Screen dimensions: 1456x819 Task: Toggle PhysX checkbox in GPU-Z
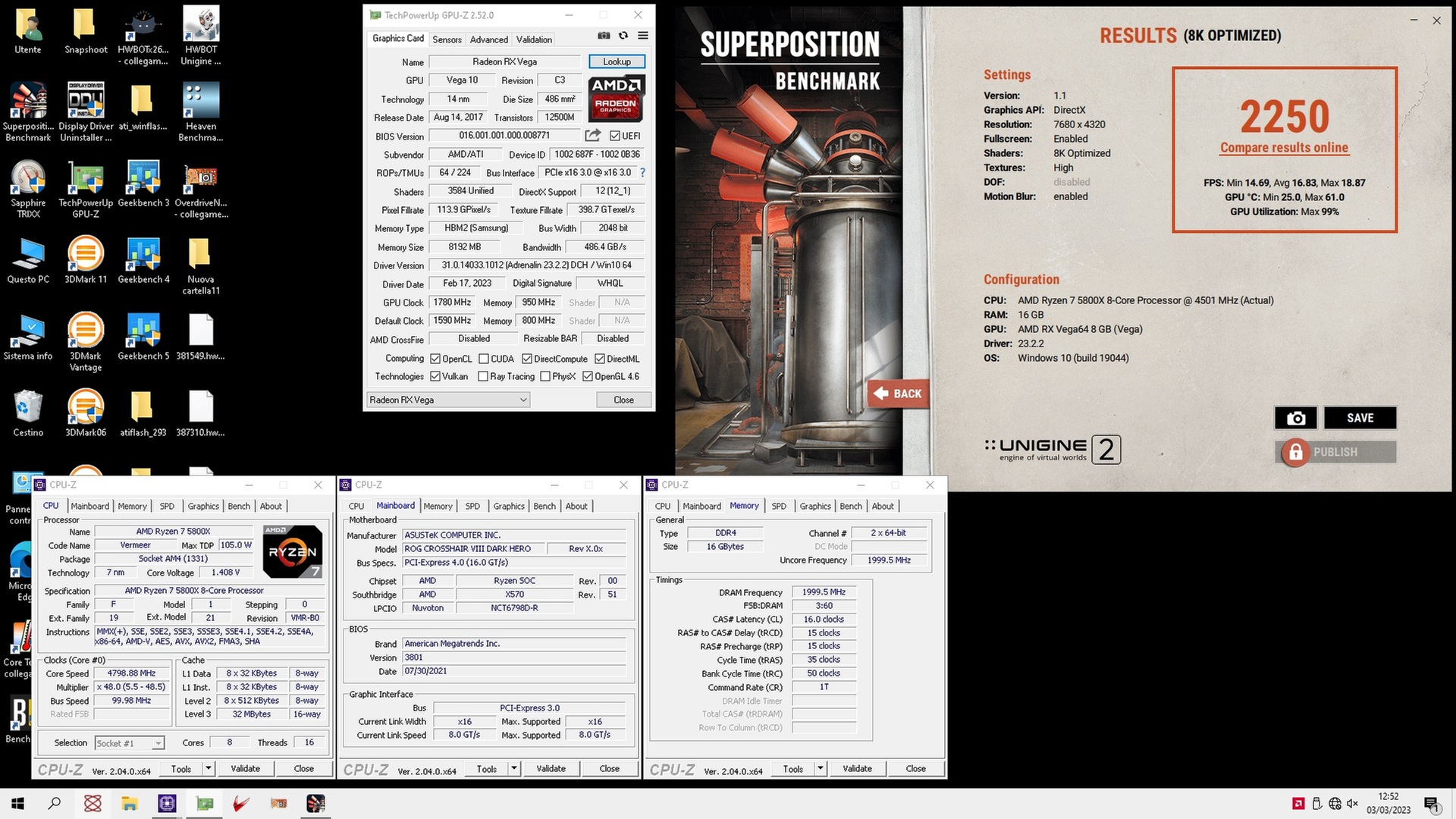pos(545,376)
